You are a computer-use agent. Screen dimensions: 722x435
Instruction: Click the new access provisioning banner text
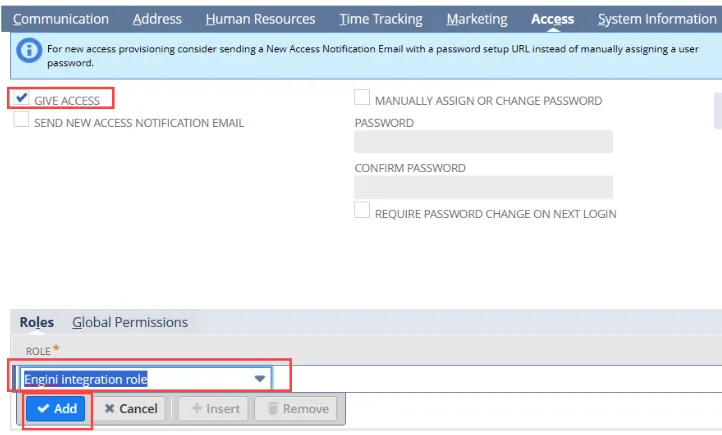373,56
